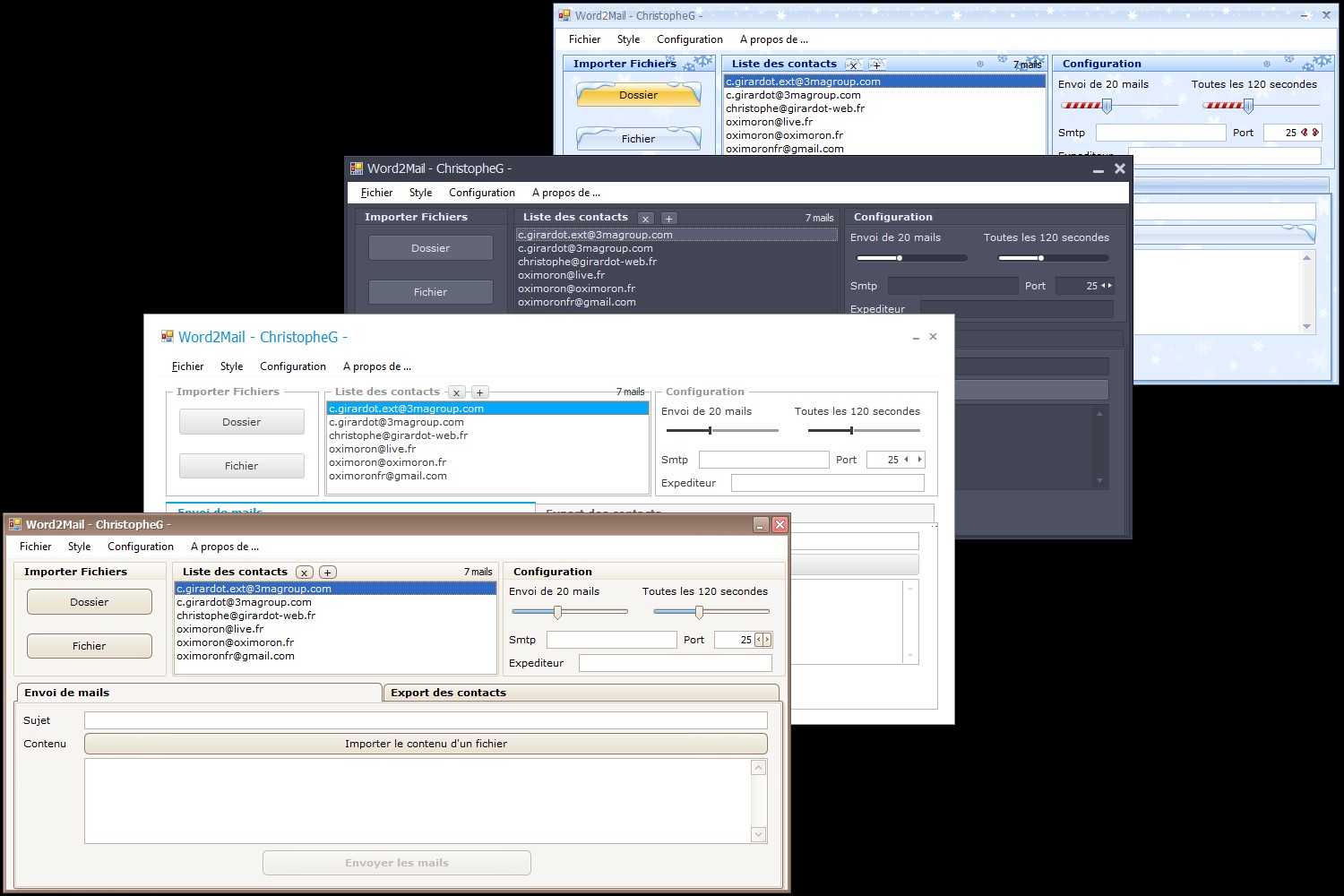Click Port stepper arrows in beige window
The width and height of the screenshot is (1344, 896).
pyautogui.click(x=762, y=640)
